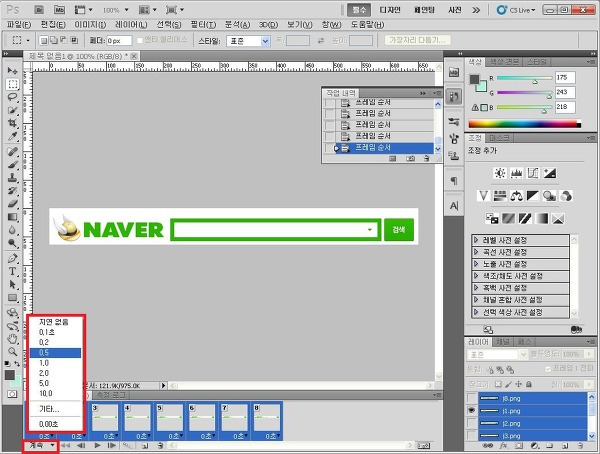Select the Brush tool
This screenshot has width=600, height=454.
click(12, 165)
